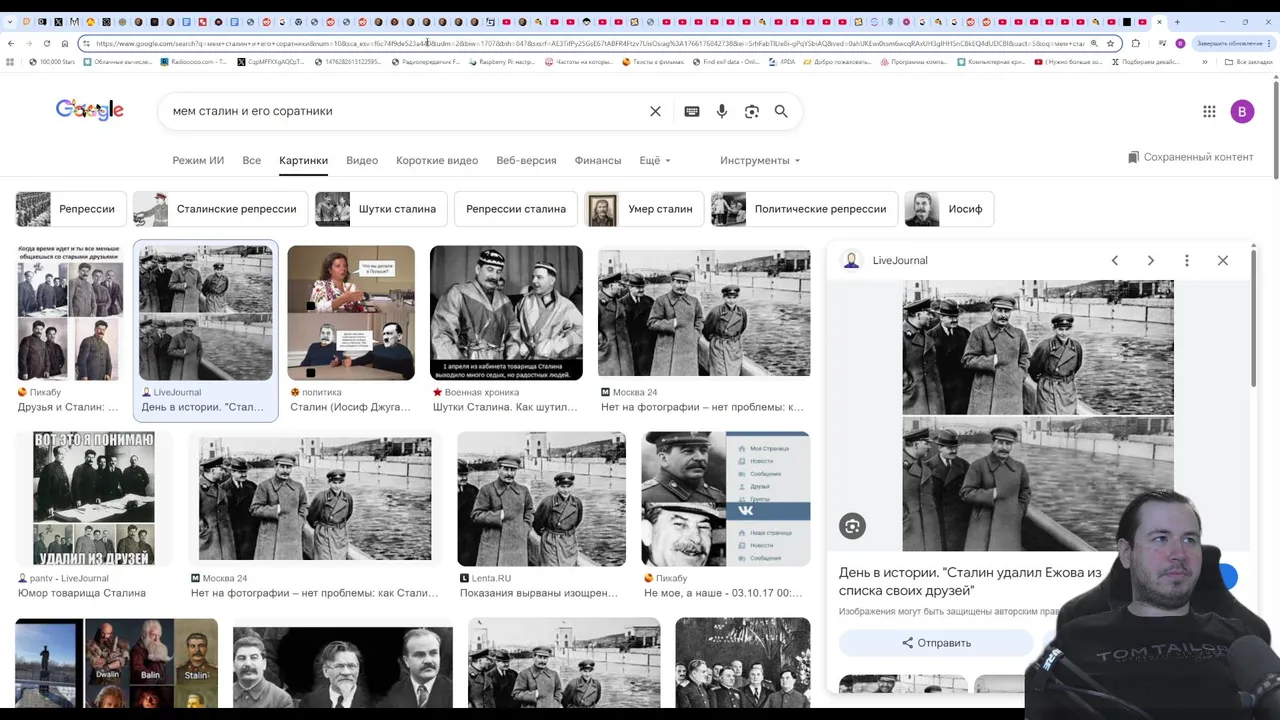Open the large preview image in the side panel
This screenshot has height=720, width=1280.
(x=1038, y=415)
